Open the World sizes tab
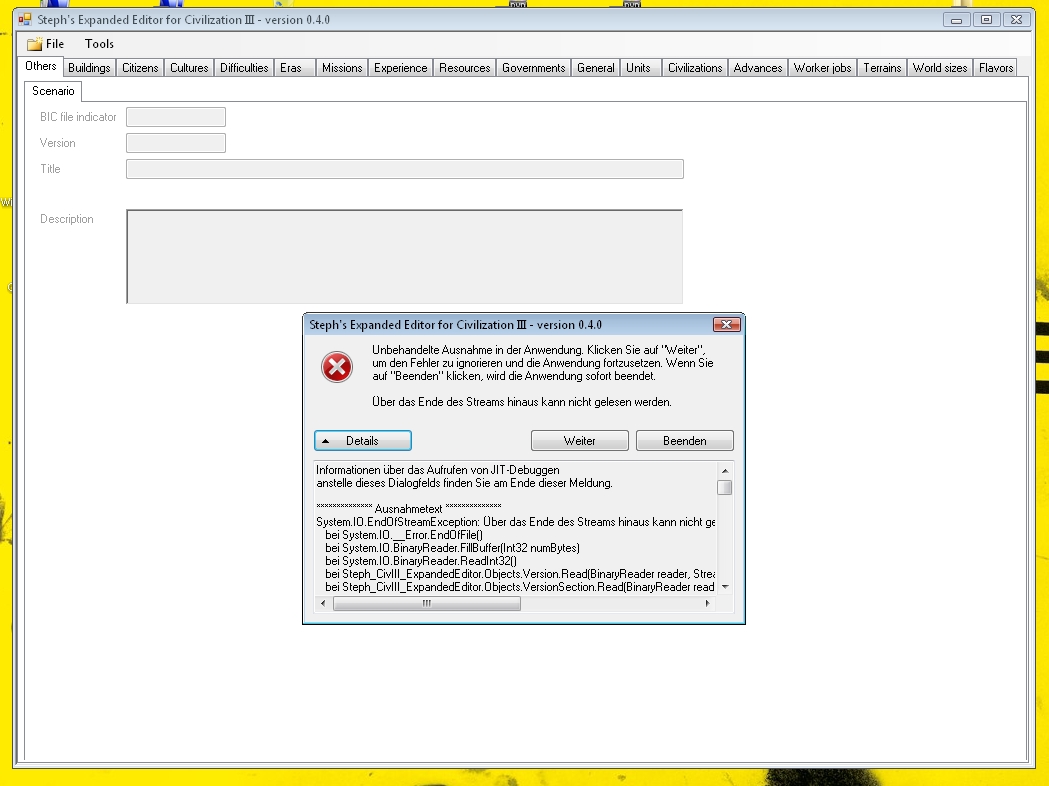The width and height of the screenshot is (1049, 786). tap(940, 68)
